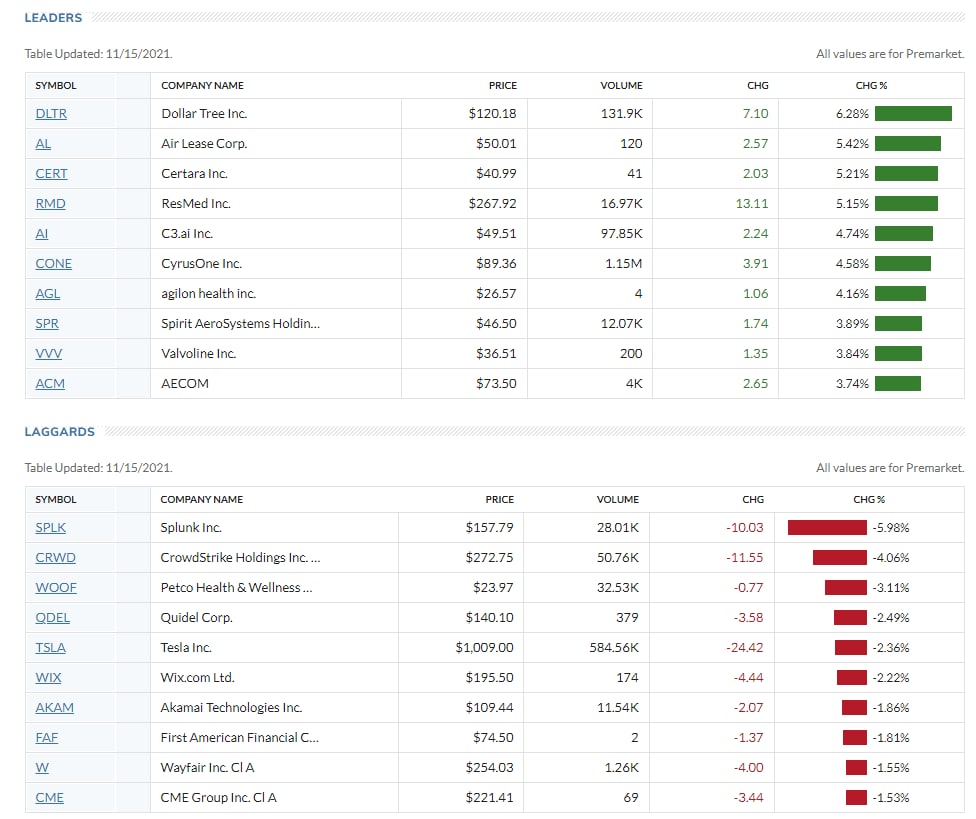Select CyrusOne Inc. company name
Screen dimensions: 976x819
pos(202,264)
